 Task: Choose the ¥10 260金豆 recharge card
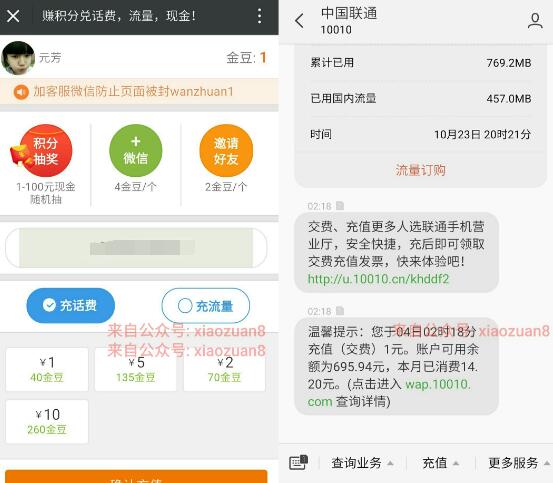tap(47, 421)
